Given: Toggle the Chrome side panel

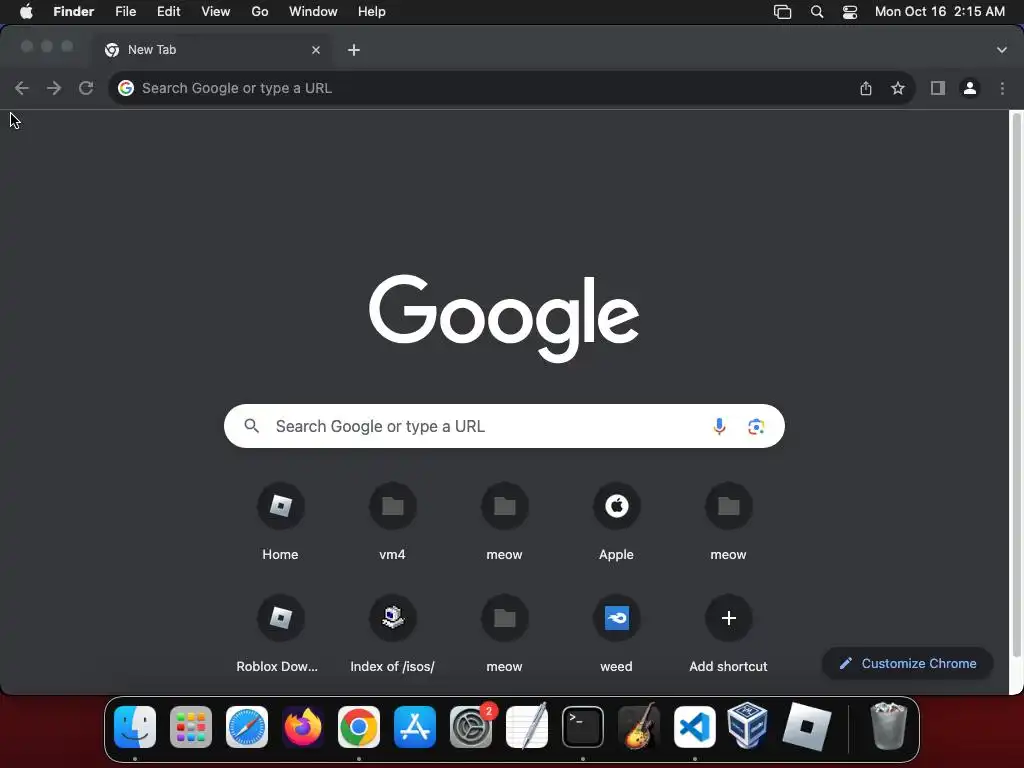Looking at the screenshot, I should pyautogui.click(x=938, y=88).
